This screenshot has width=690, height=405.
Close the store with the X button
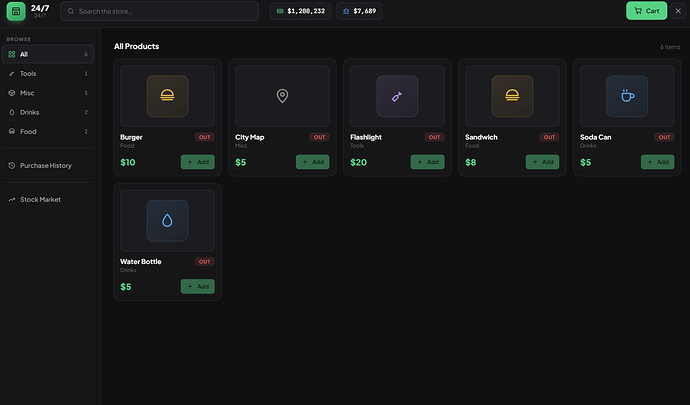678,11
